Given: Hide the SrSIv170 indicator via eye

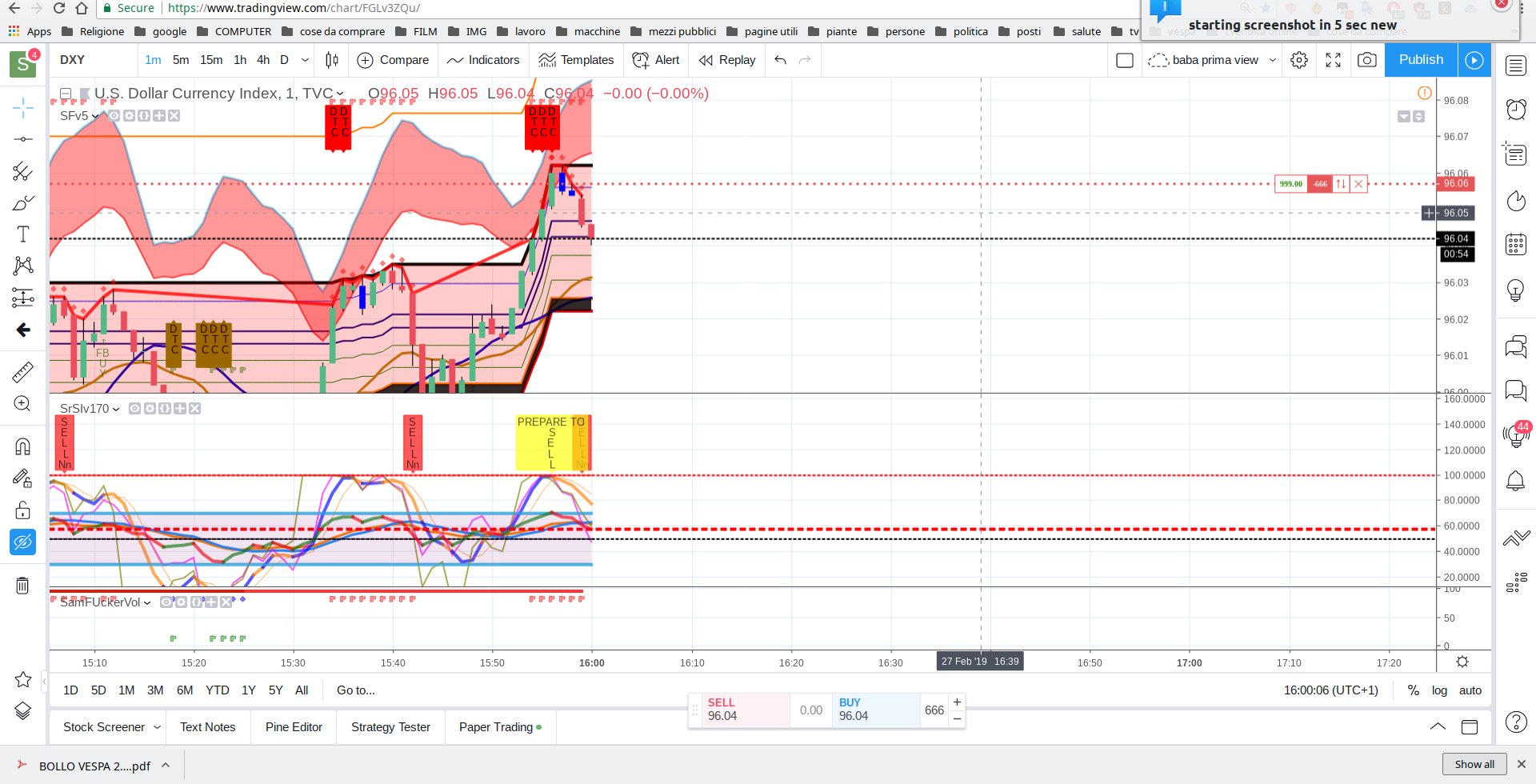Looking at the screenshot, I should pos(135,409).
